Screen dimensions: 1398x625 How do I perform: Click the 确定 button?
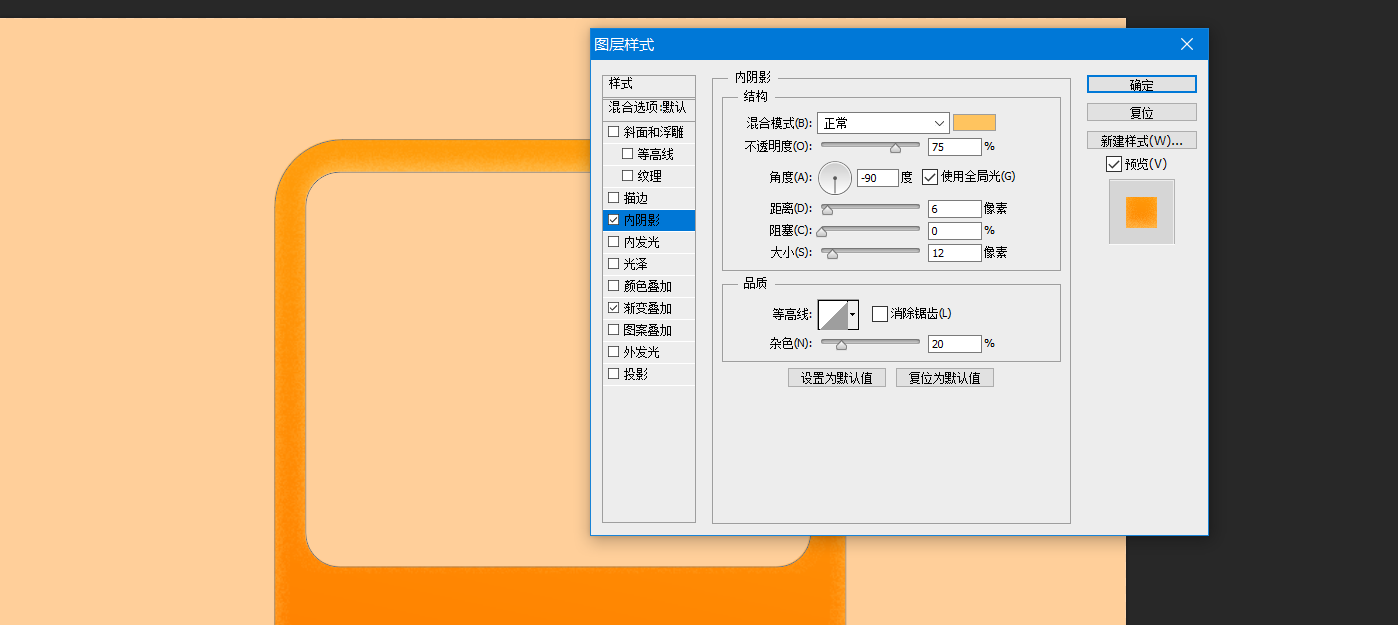pos(1141,85)
